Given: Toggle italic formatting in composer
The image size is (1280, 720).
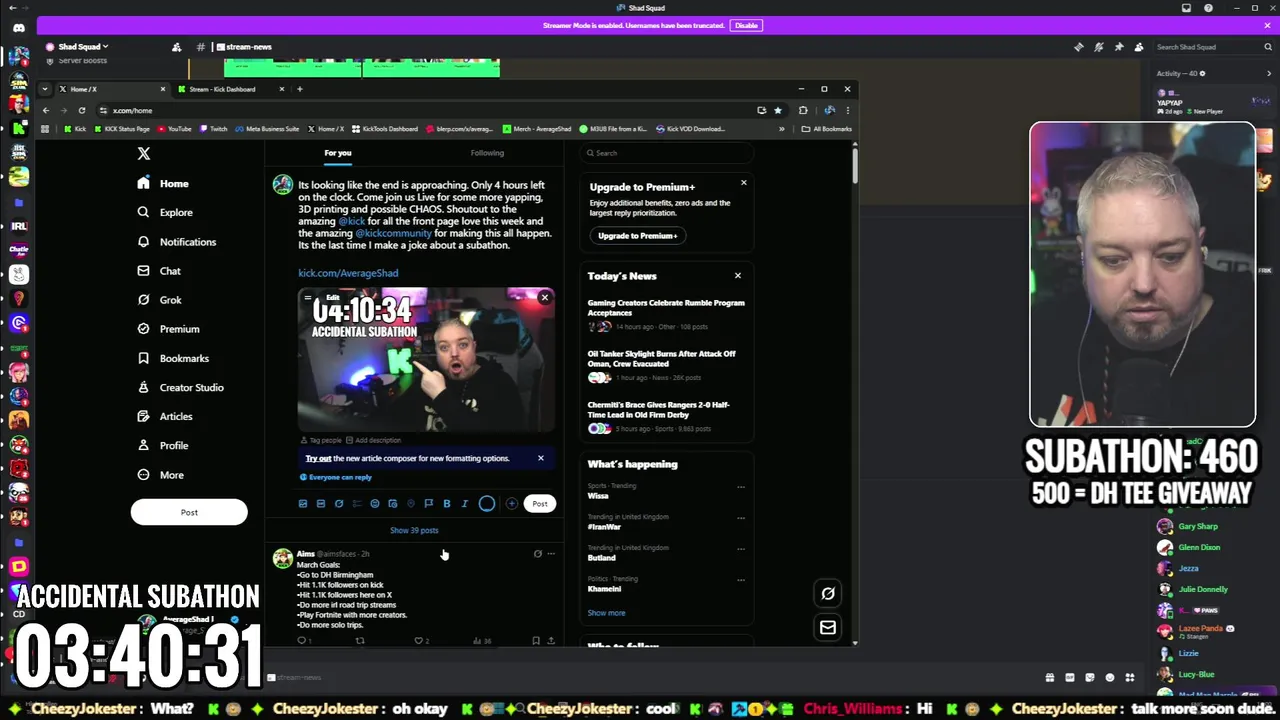Looking at the screenshot, I should pyautogui.click(x=464, y=504).
